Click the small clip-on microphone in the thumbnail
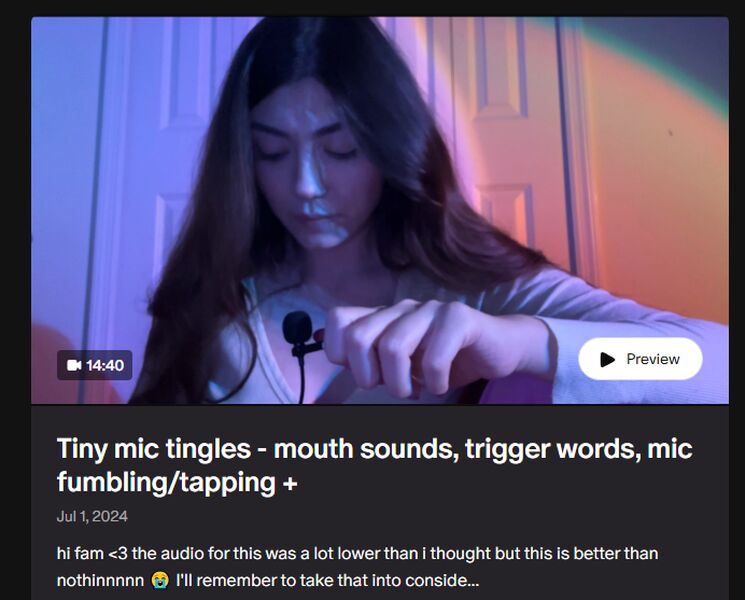Viewport: 745px width, 600px height. click(300, 335)
